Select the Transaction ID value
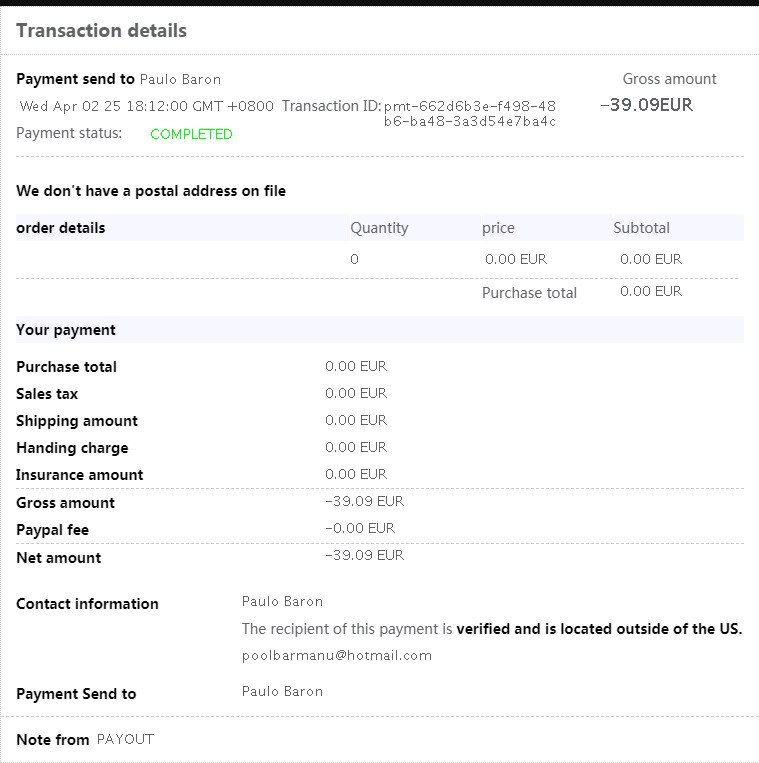The height and width of the screenshot is (763, 759). [x=469, y=113]
